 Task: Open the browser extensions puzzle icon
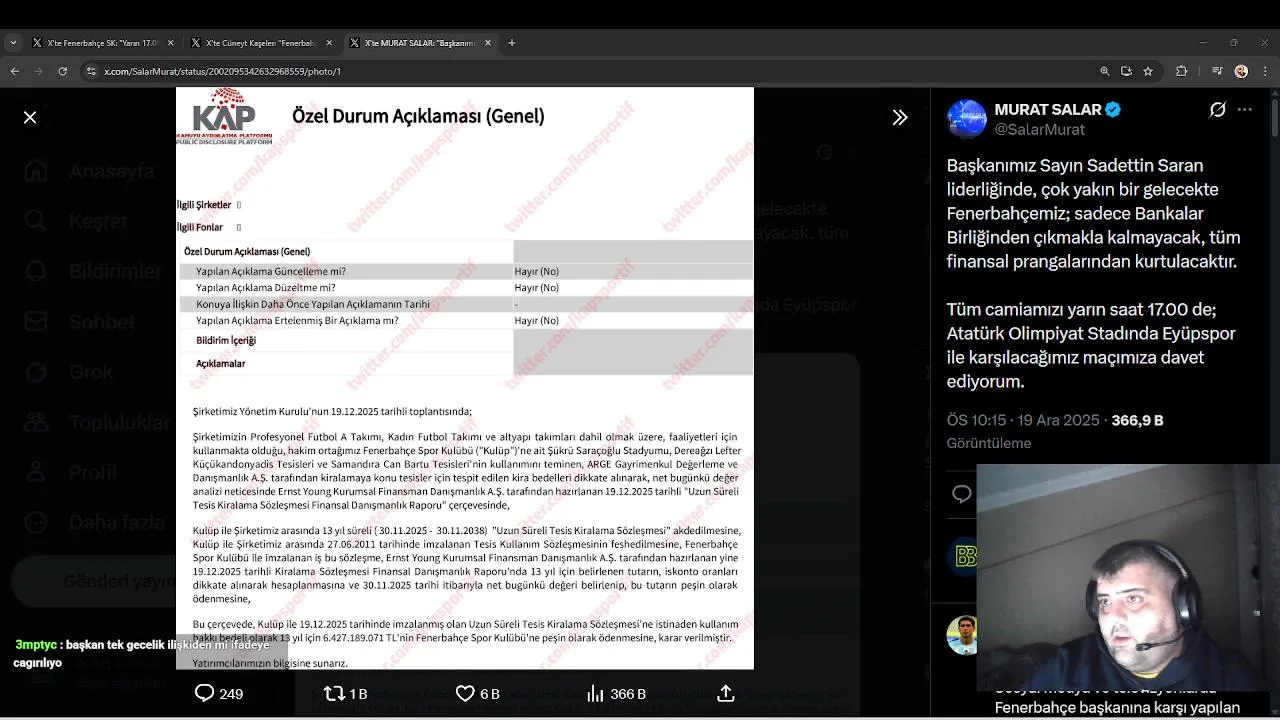(x=1182, y=71)
